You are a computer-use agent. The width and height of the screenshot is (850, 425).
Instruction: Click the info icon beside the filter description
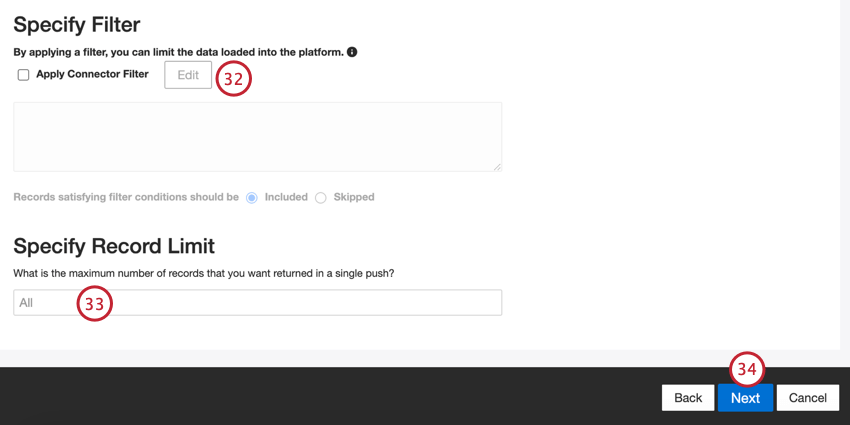coord(352,52)
